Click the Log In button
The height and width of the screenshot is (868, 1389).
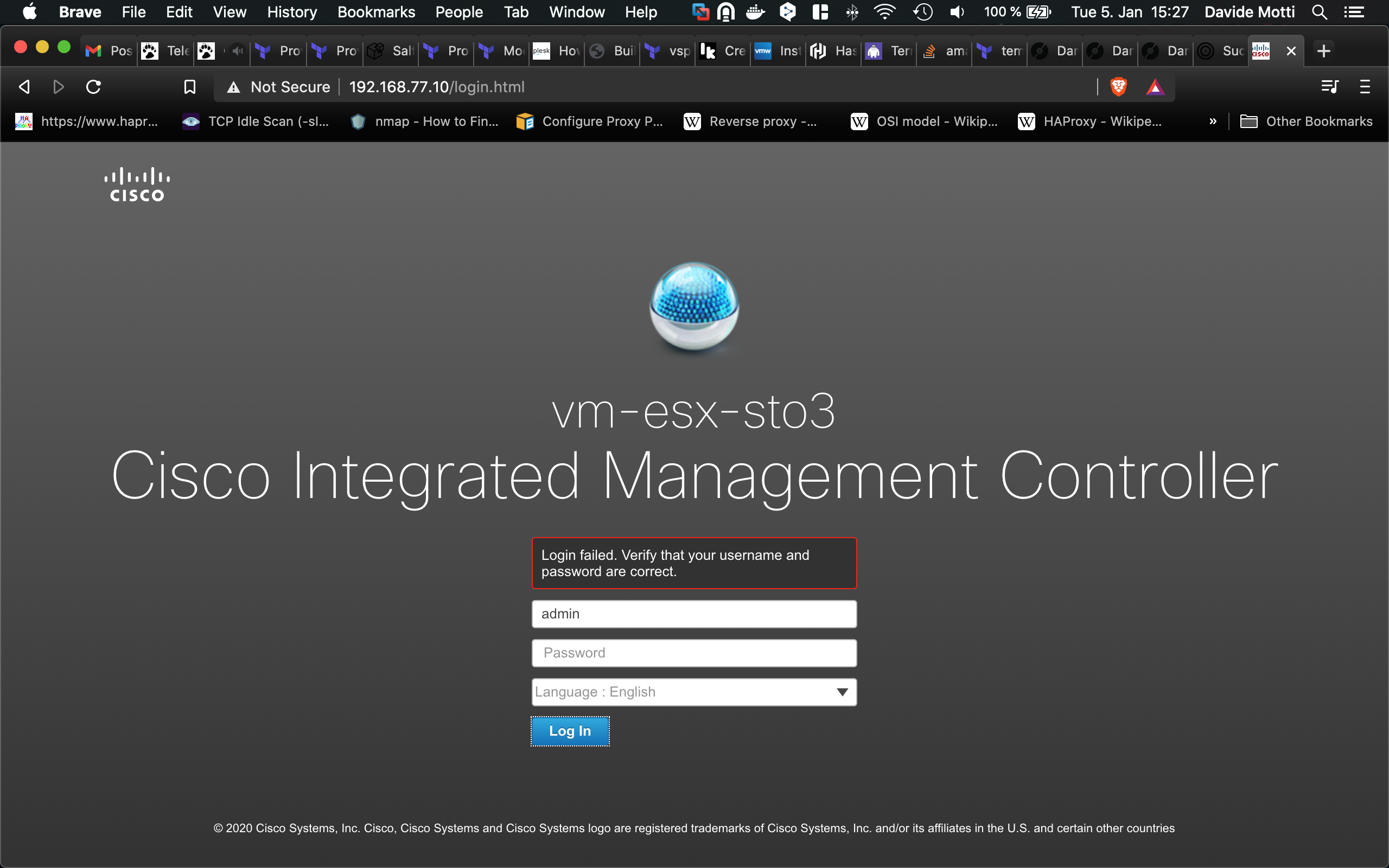[569, 731]
